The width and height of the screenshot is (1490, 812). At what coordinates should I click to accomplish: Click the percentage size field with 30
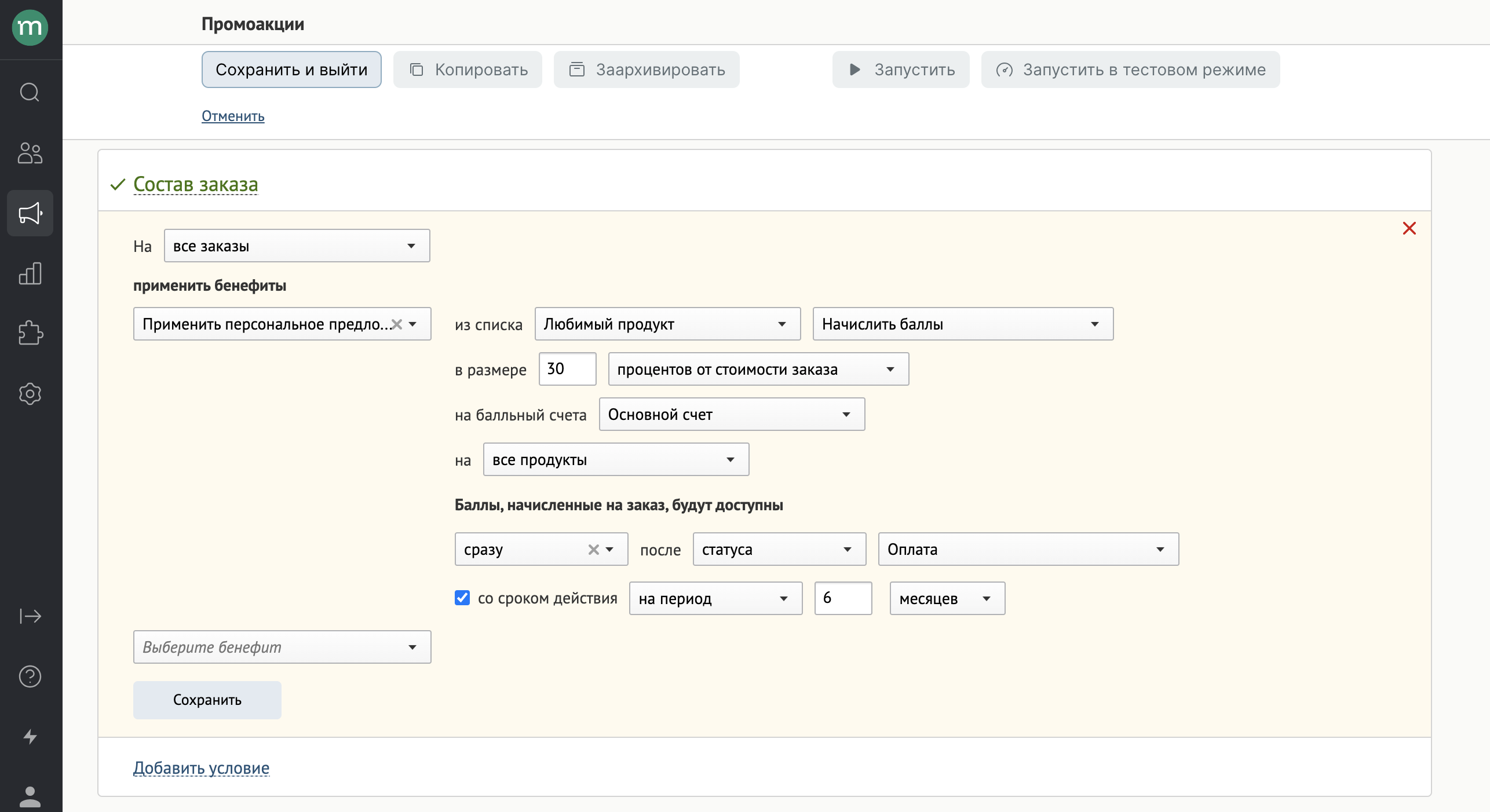[x=568, y=369]
